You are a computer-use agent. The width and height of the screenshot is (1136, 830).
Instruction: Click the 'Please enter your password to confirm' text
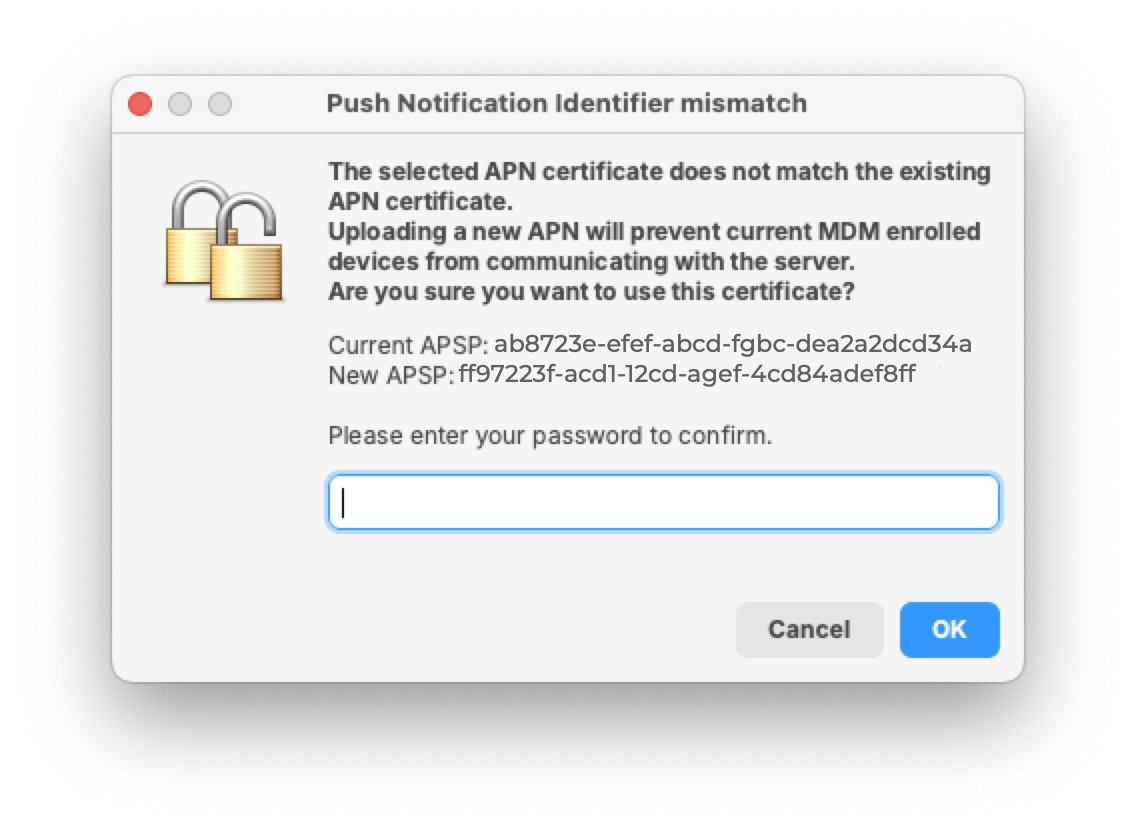click(x=550, y=436)
